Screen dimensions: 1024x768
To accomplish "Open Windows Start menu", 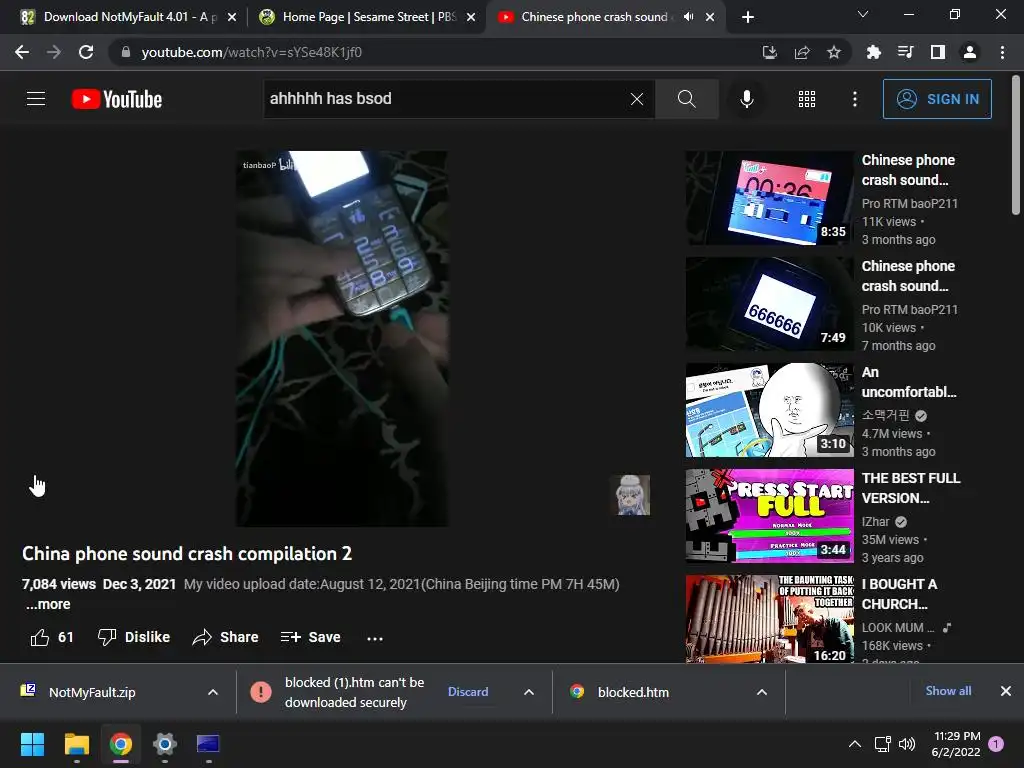I will (32, 744).
